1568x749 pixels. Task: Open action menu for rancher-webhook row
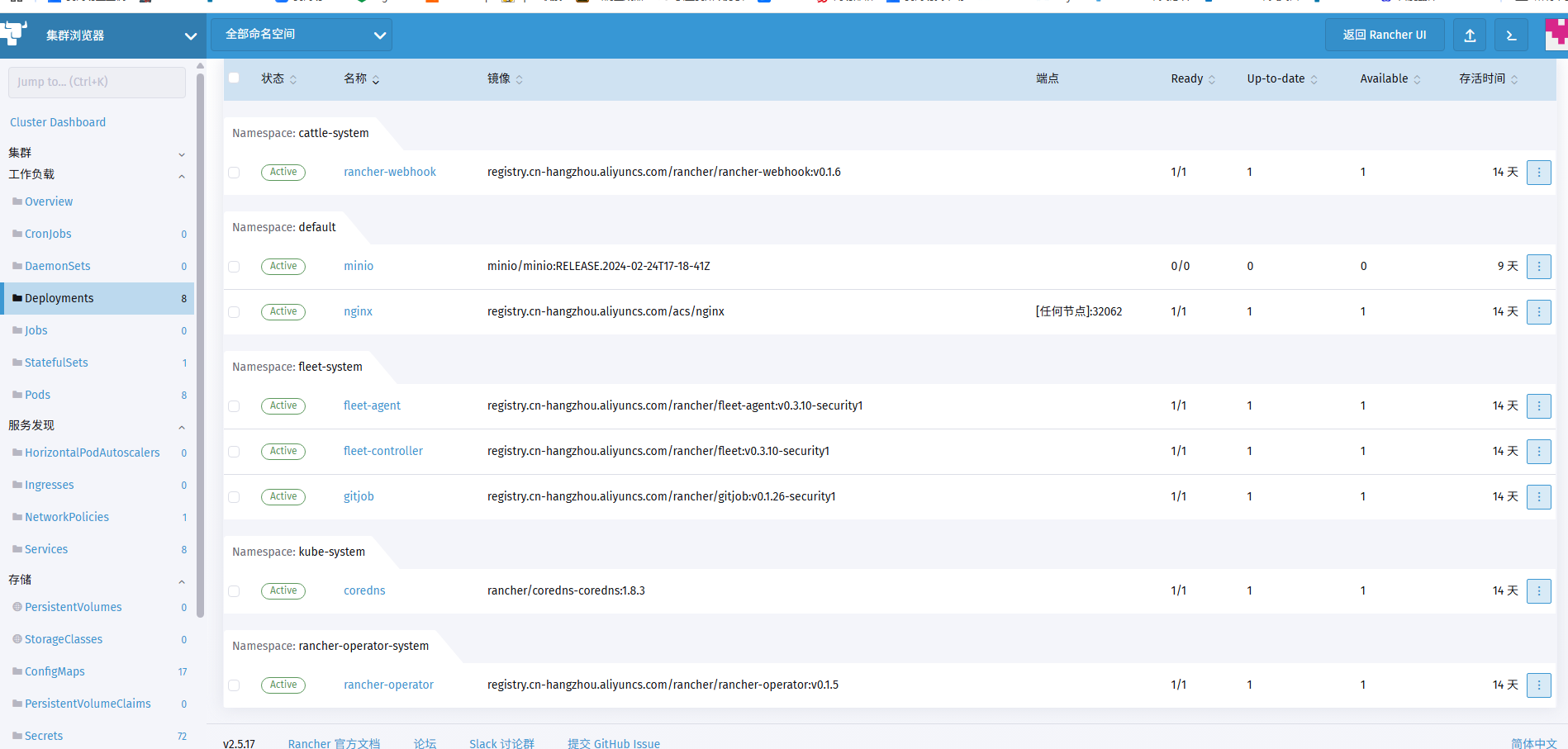pyautogui.click(x=1538, y=173)
